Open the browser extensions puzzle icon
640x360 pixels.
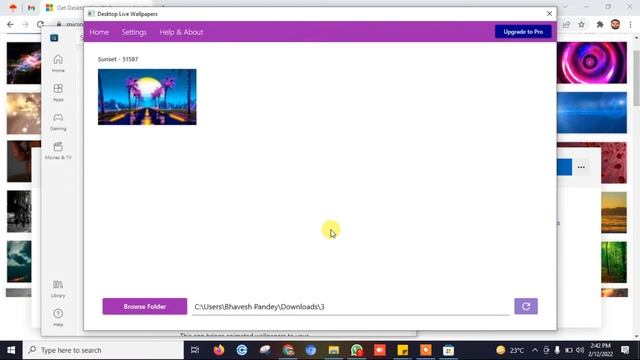tap(600, 24)
